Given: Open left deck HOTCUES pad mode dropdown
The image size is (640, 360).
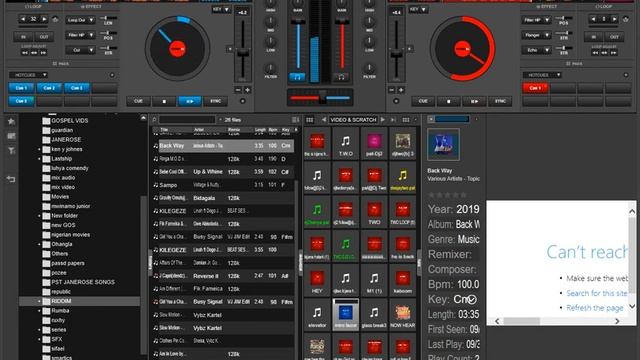Looking at the screenshot, I should (29, 75).
